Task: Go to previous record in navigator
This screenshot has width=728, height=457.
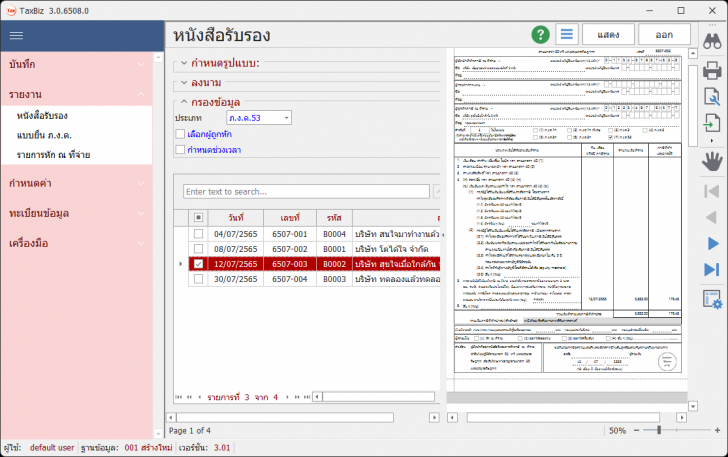Action: tap(200, 397)
